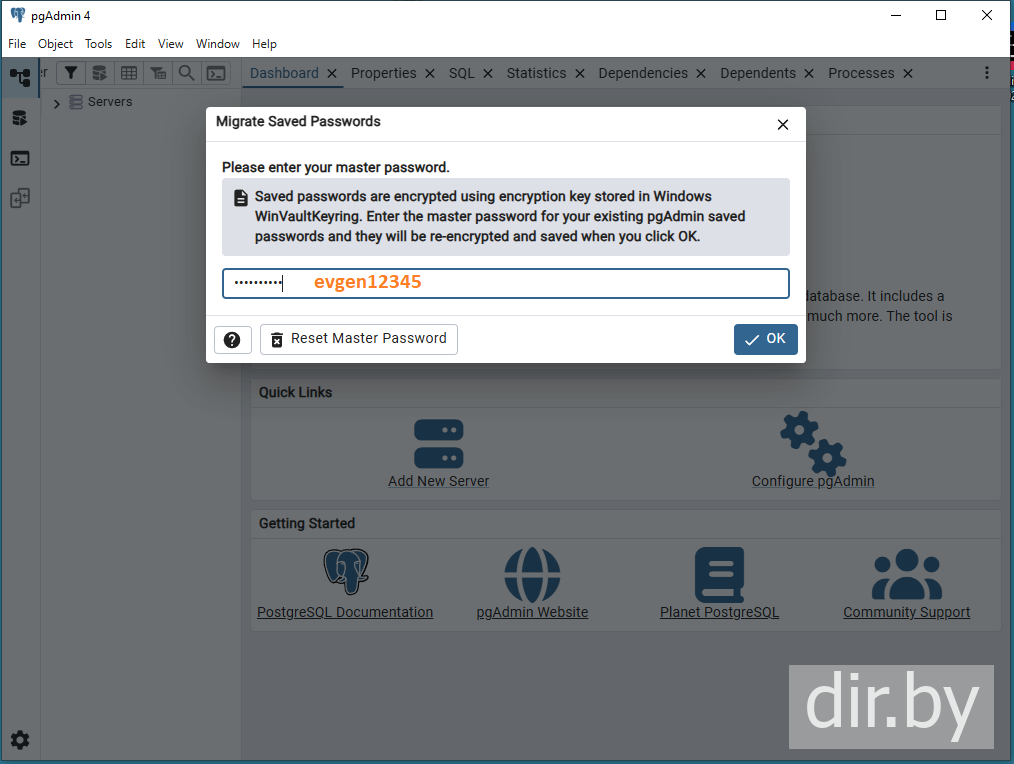
Task: Open the View menu
Action: coord(170,44)
